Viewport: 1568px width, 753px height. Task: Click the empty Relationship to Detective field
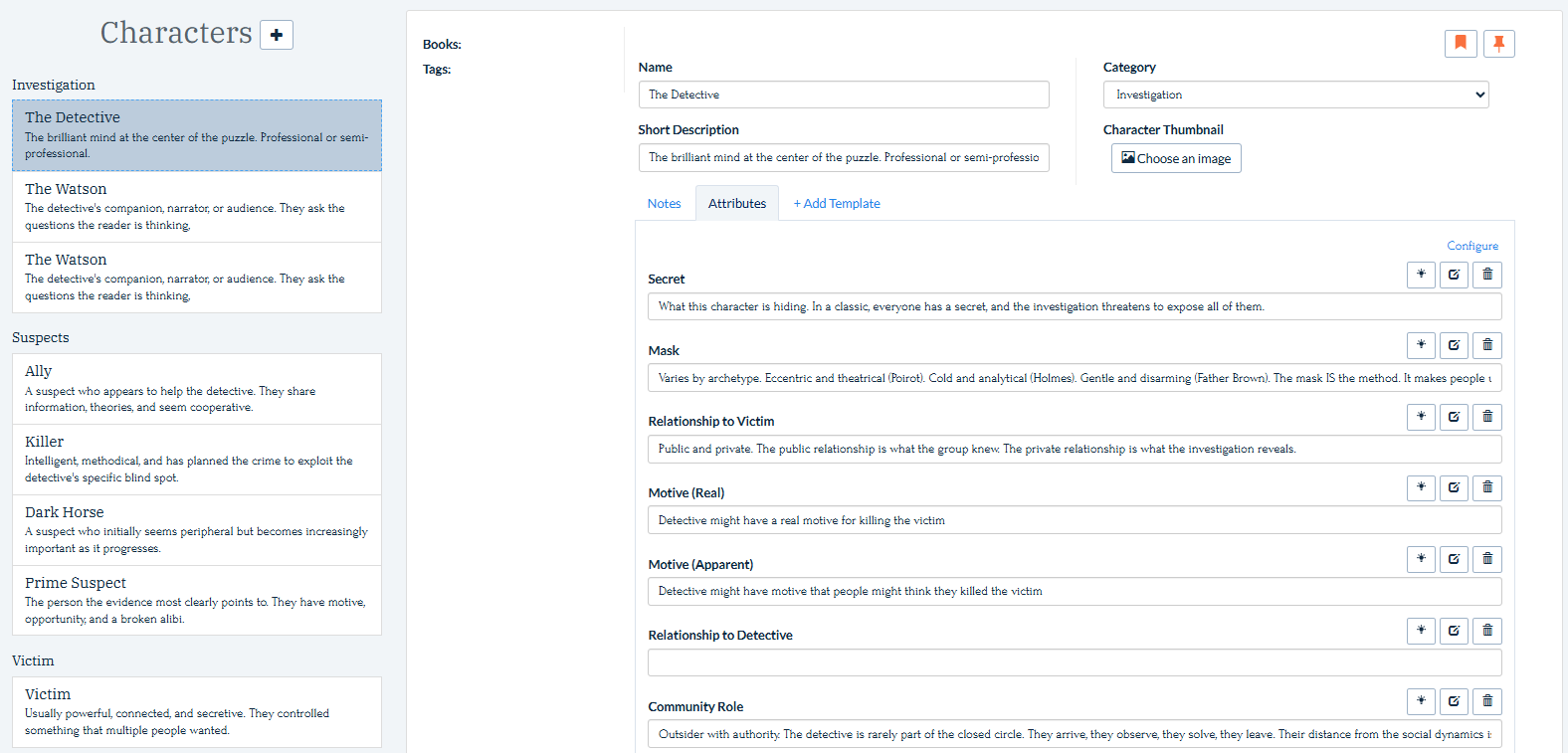coord(1075,663)
